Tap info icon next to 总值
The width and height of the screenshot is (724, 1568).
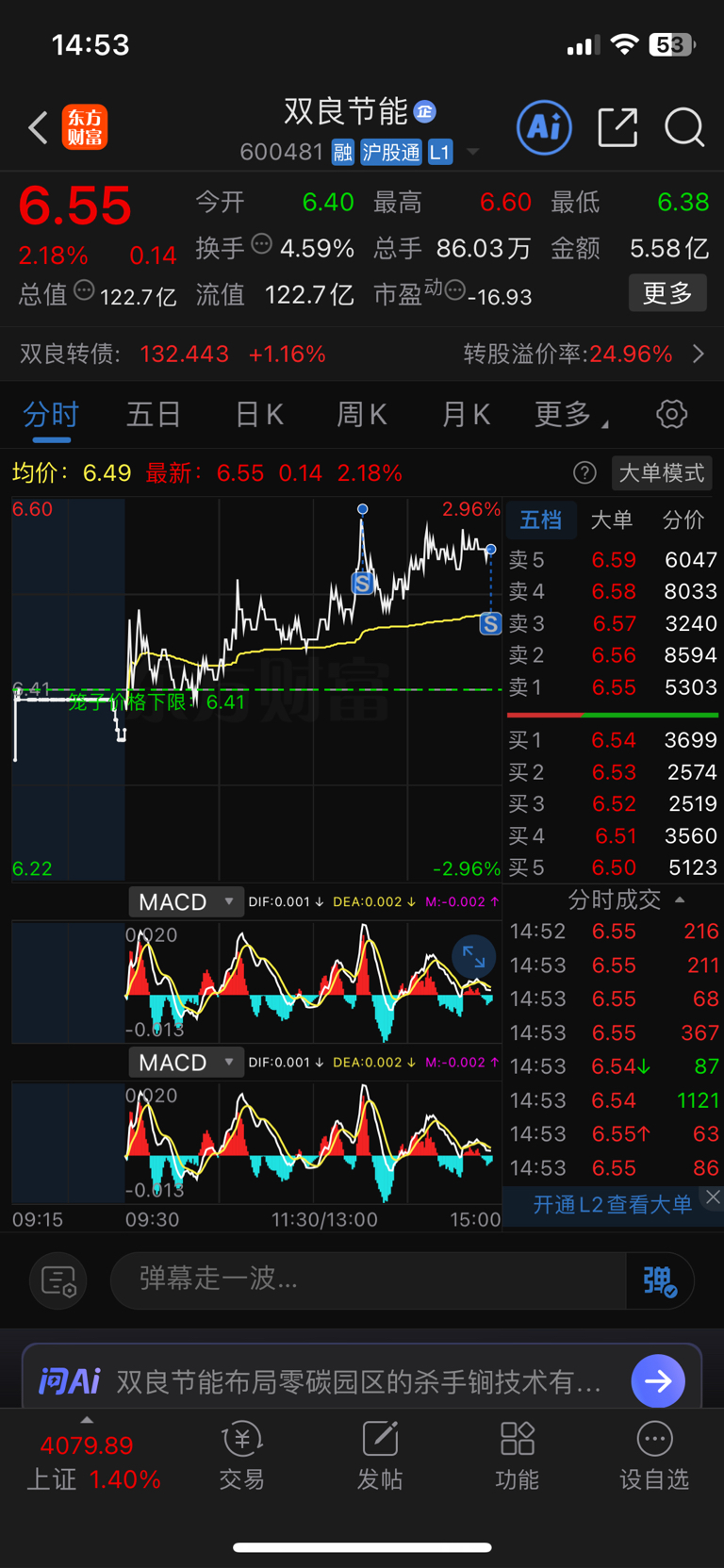84,290
